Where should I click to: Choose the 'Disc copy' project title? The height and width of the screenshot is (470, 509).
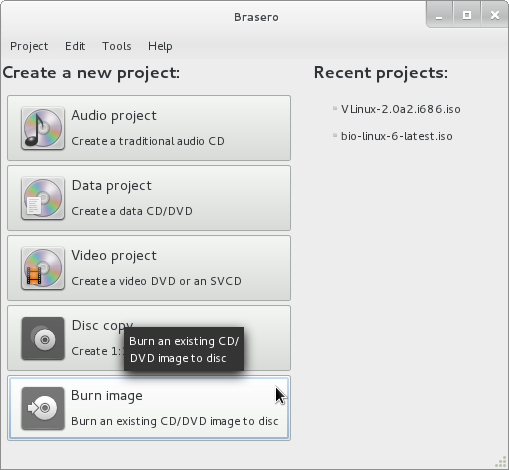(102, 326)
